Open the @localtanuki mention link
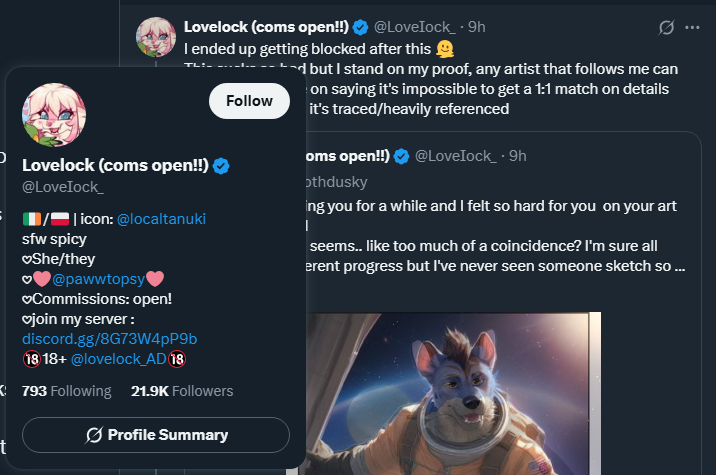 point(161,219)
